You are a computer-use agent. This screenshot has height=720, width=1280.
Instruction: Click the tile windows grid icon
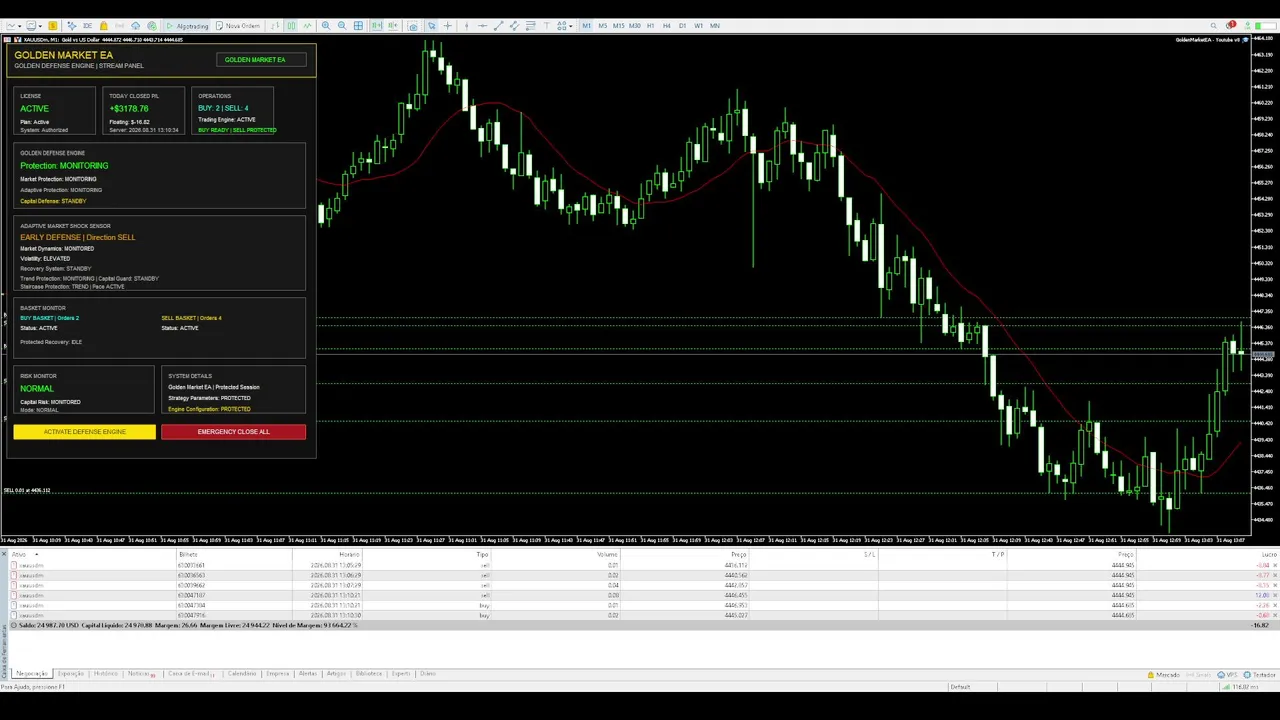[358, 26]
